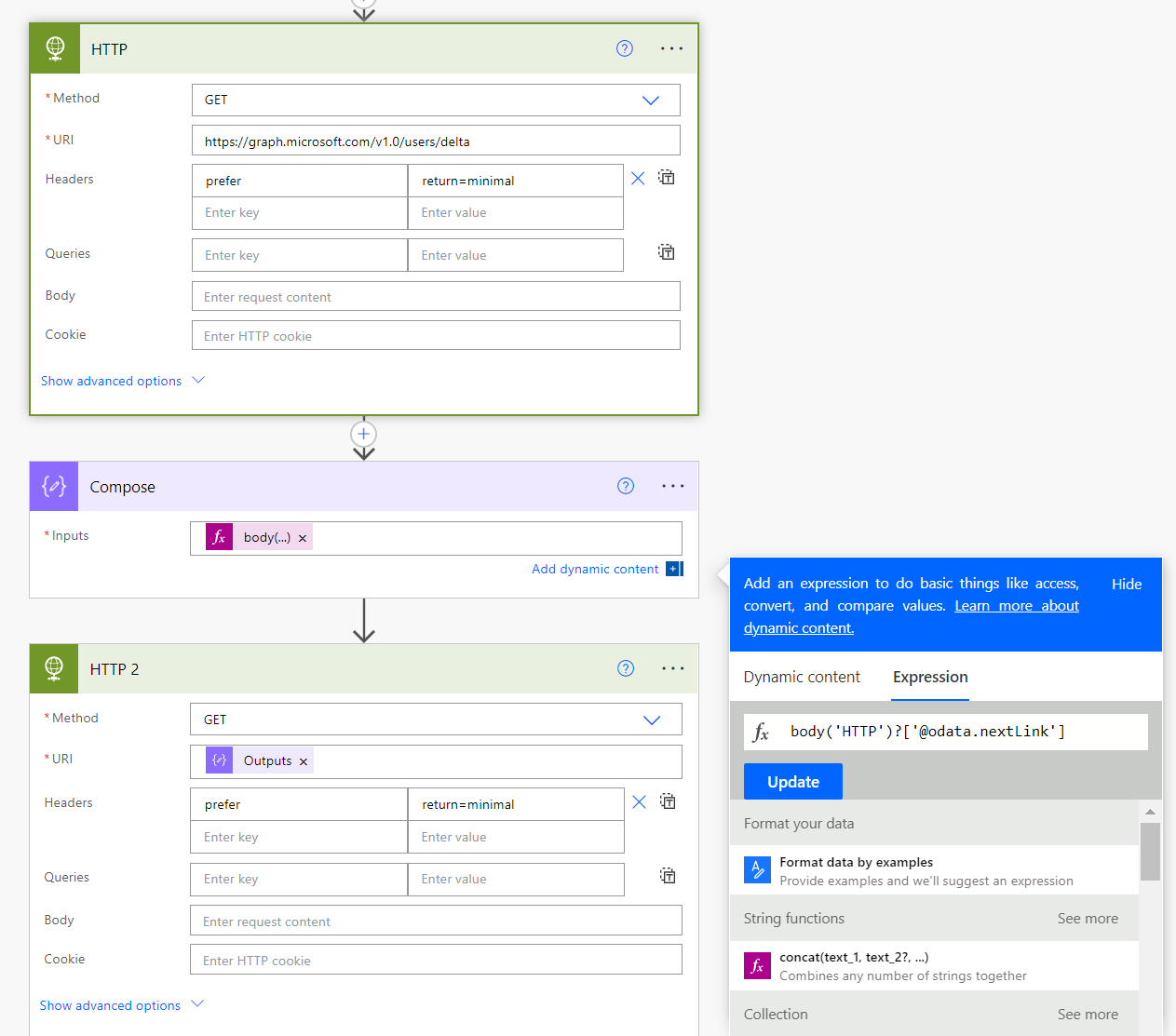1176x1036 pixels.
Task: Delete the prefer header in HTTP action
Action: [638, 178]
